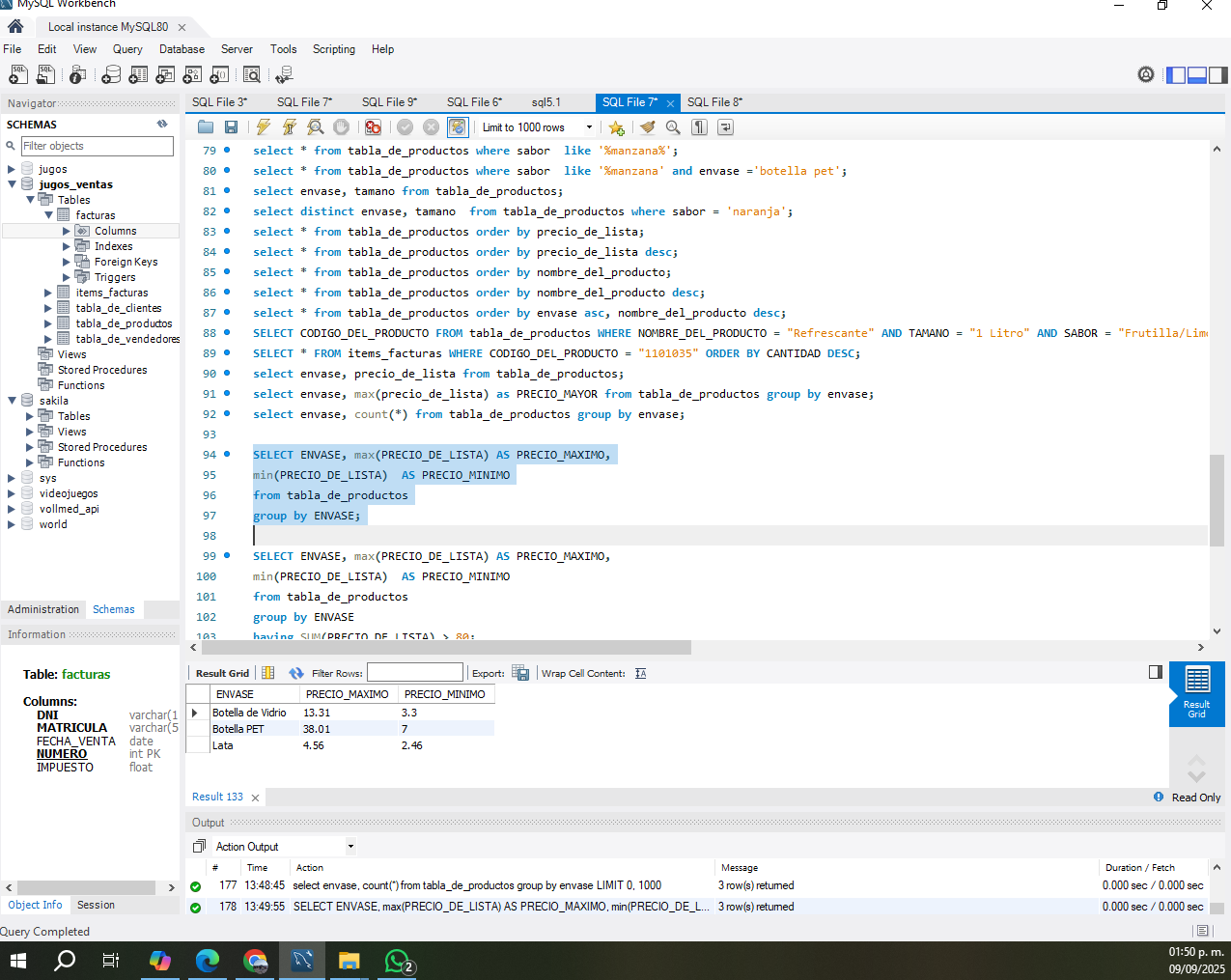Open SQL script file icon in main toolbar

(45, 74)
